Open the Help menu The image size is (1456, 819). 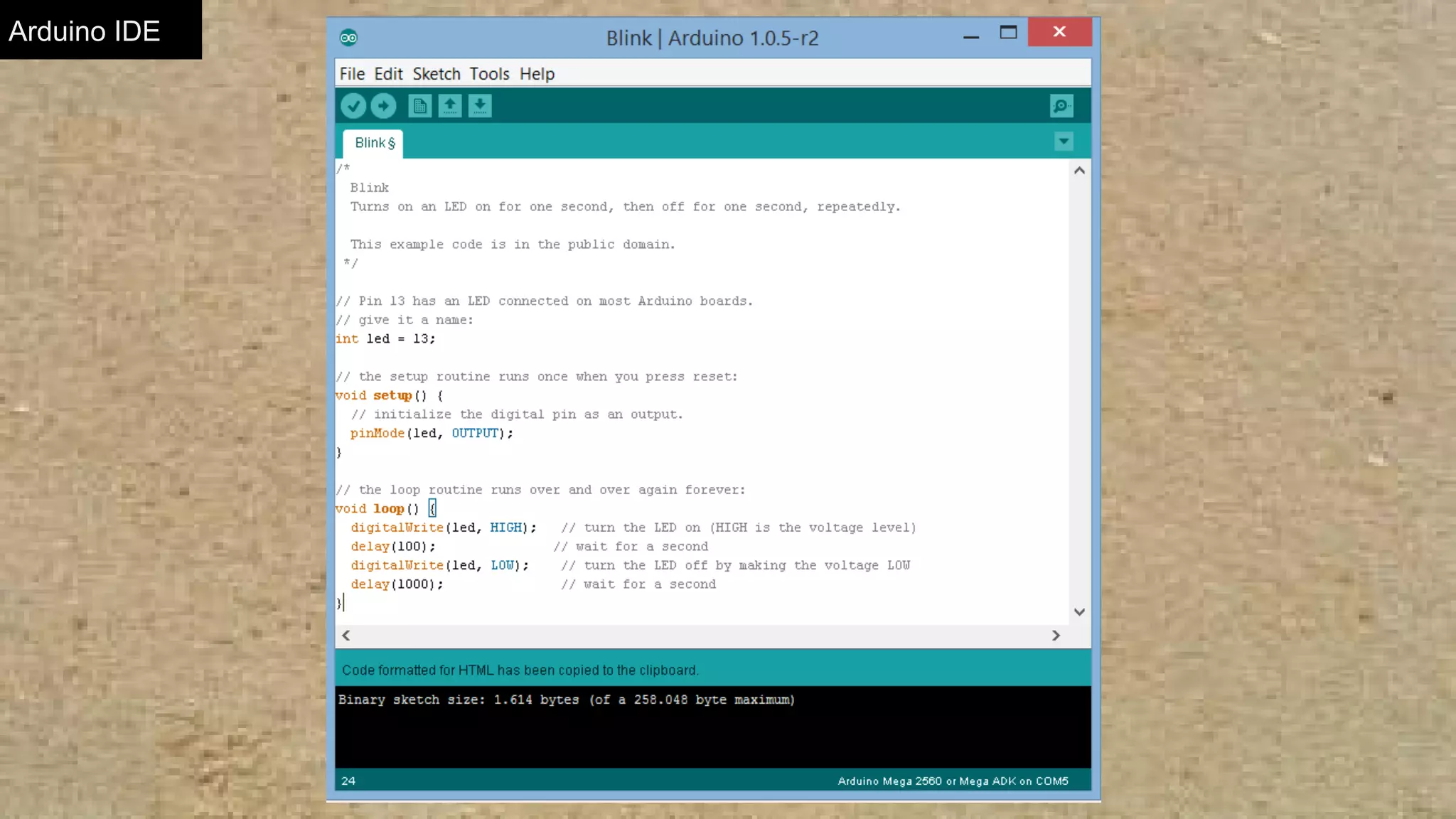click(537, 74)
